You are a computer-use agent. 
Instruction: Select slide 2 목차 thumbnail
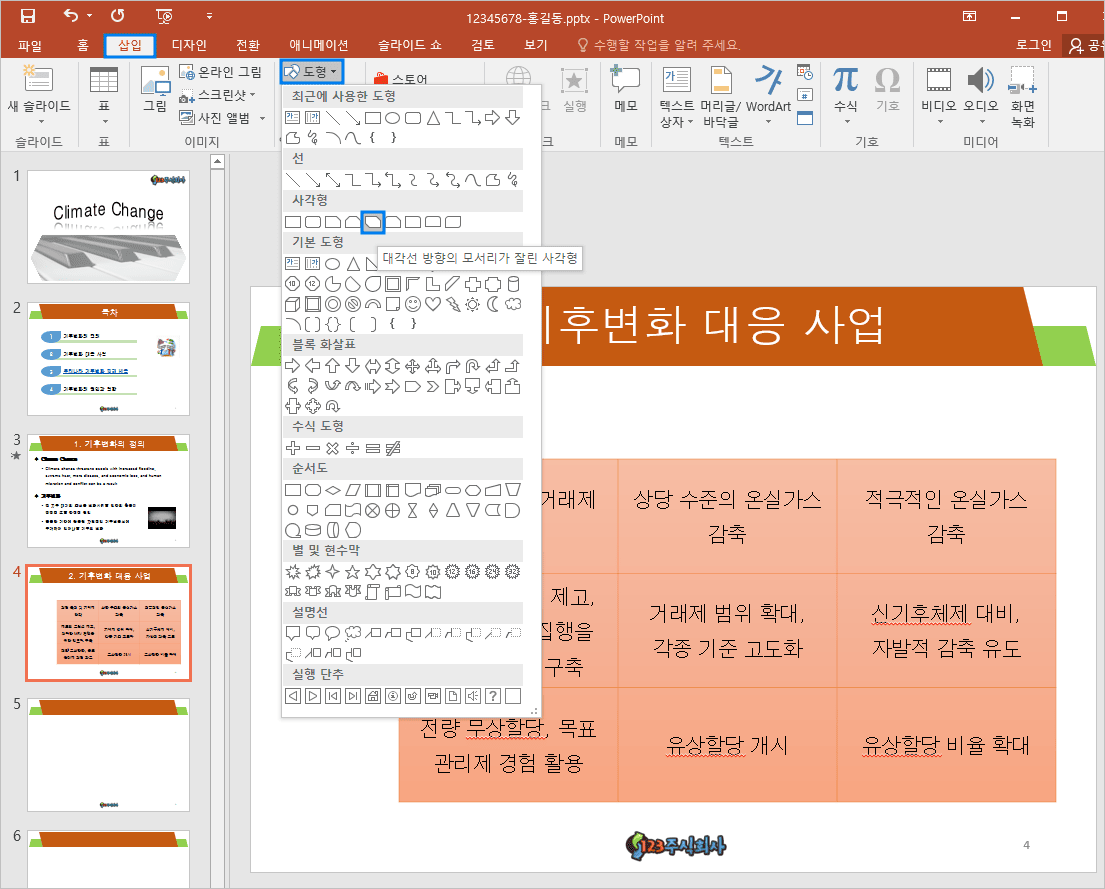pyautogui.click(x=109, y=359)
